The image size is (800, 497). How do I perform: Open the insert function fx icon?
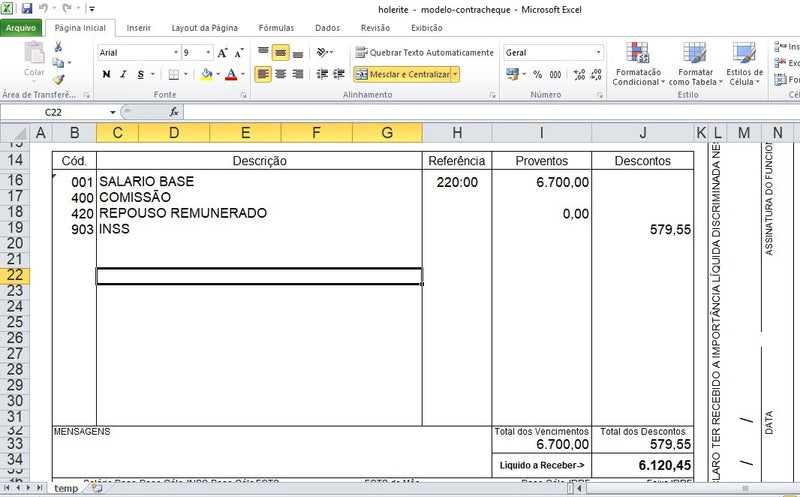tap(174, 112)
